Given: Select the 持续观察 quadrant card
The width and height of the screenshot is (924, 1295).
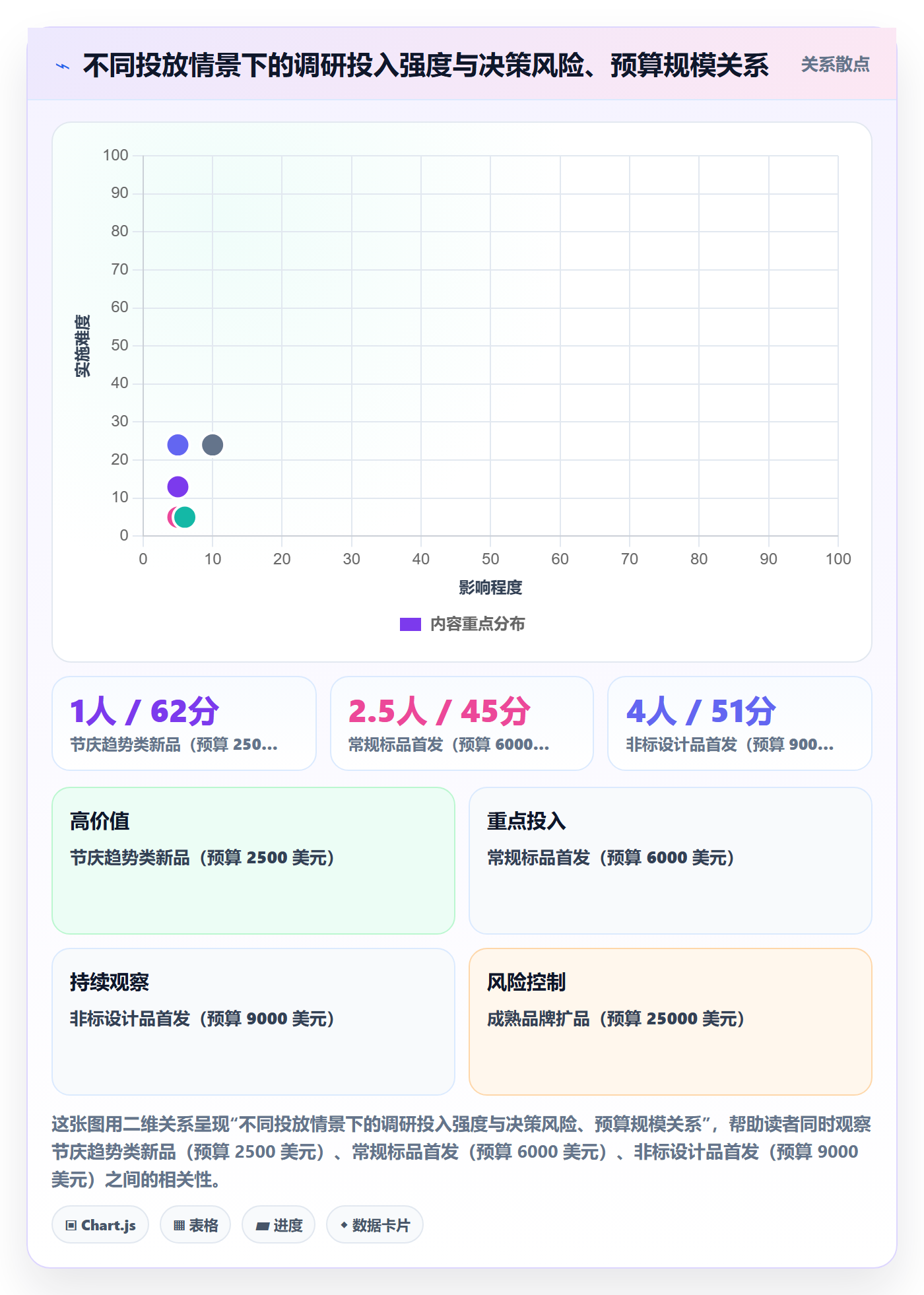Looking at the screenshot, I should pos(253,1022).
